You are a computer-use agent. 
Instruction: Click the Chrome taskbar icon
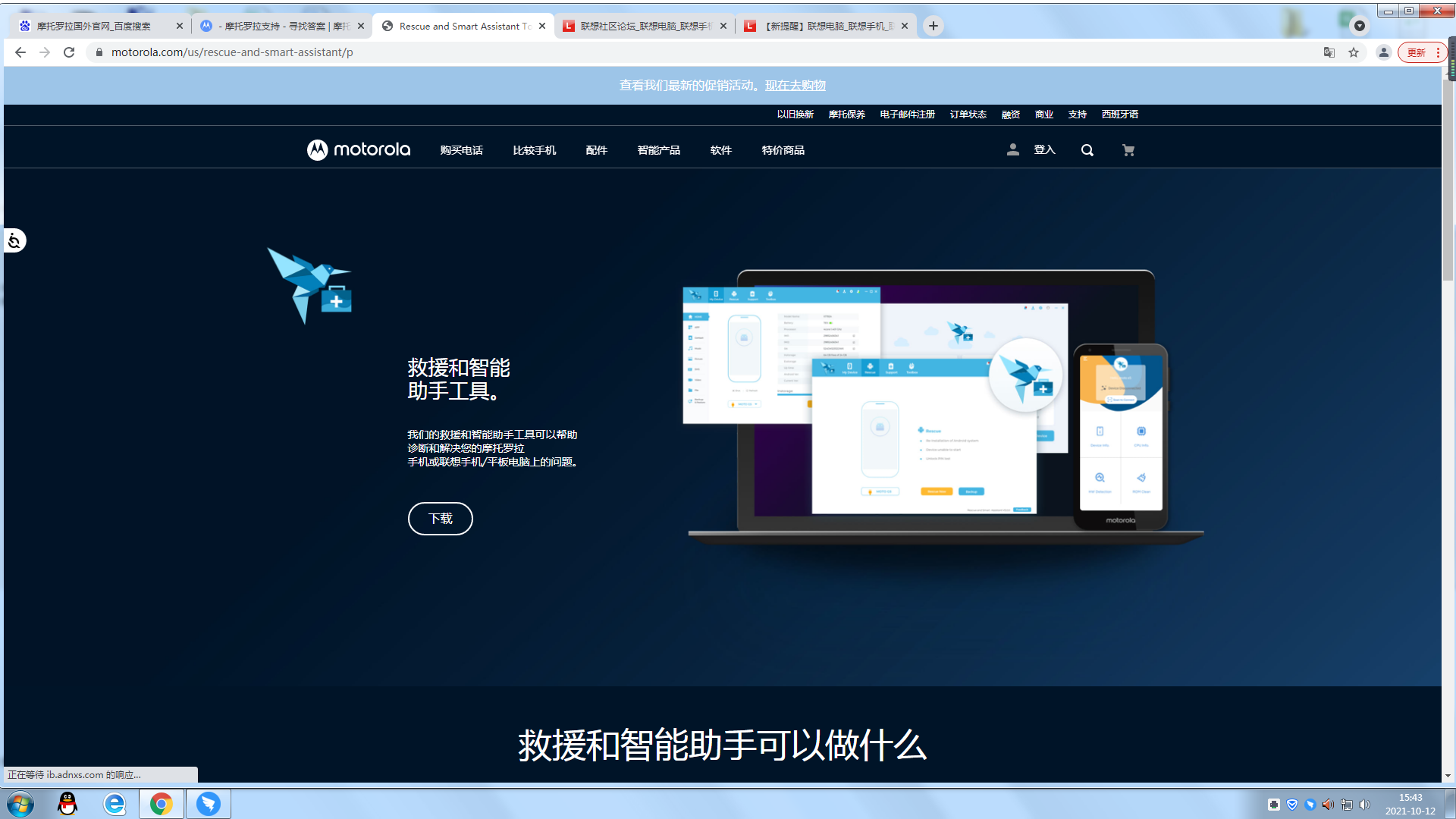(161, 804)
